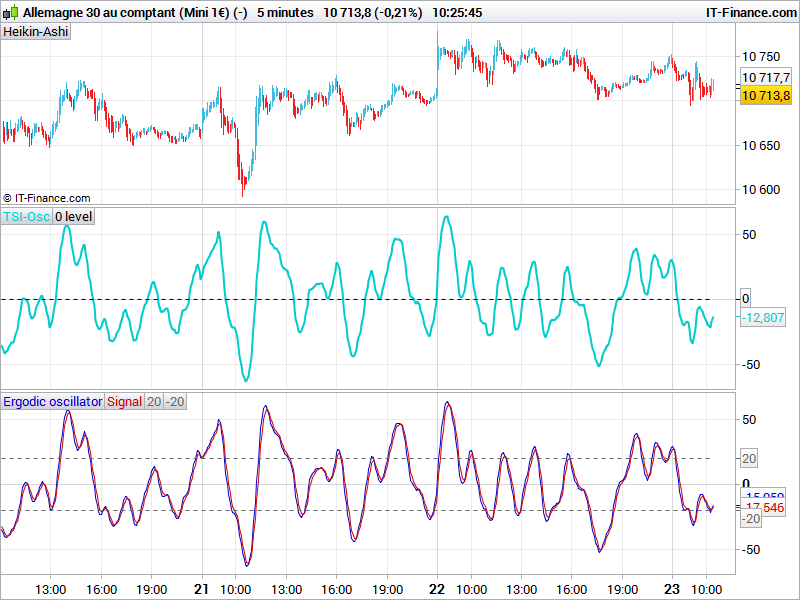Click the 10 750 price axis label
The height and width of the screenshot is (600, 800).
(x=761, y=57)
